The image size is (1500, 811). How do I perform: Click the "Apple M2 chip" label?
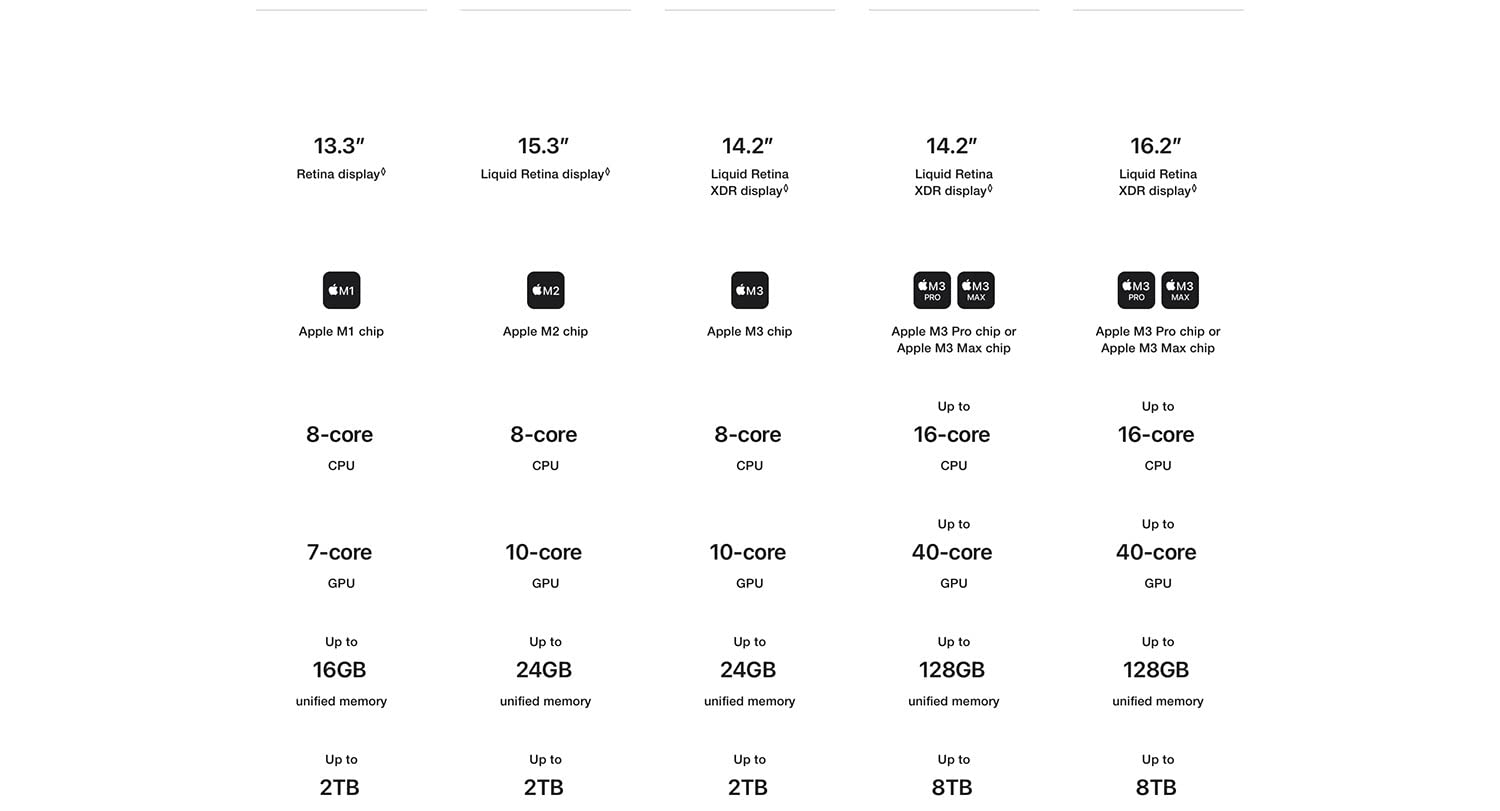[545, 331]
